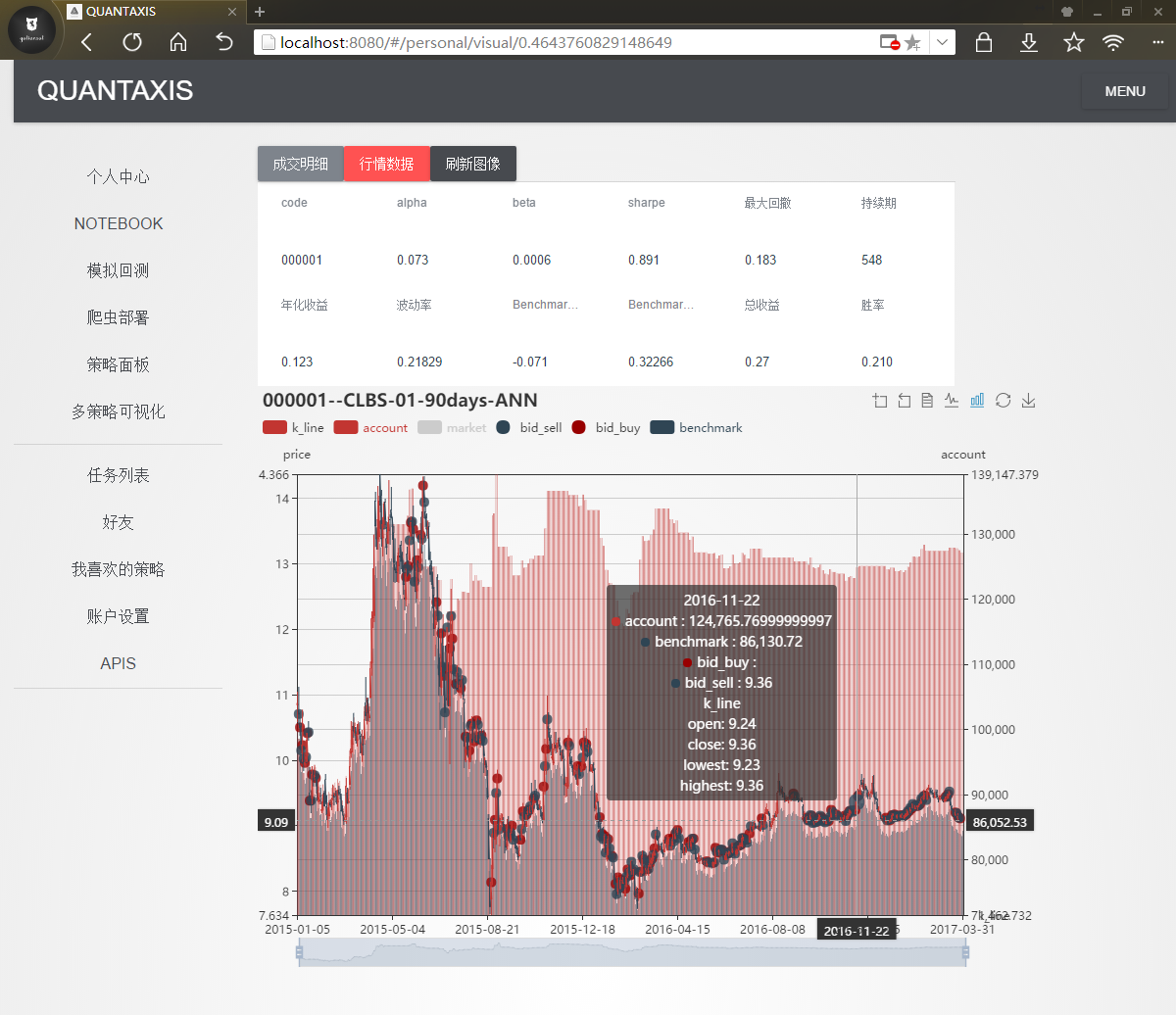The image size is (1176, 1015).
Task: Click the 刷新图像 button
Action: pyautogui.click(x=473, y=164)
